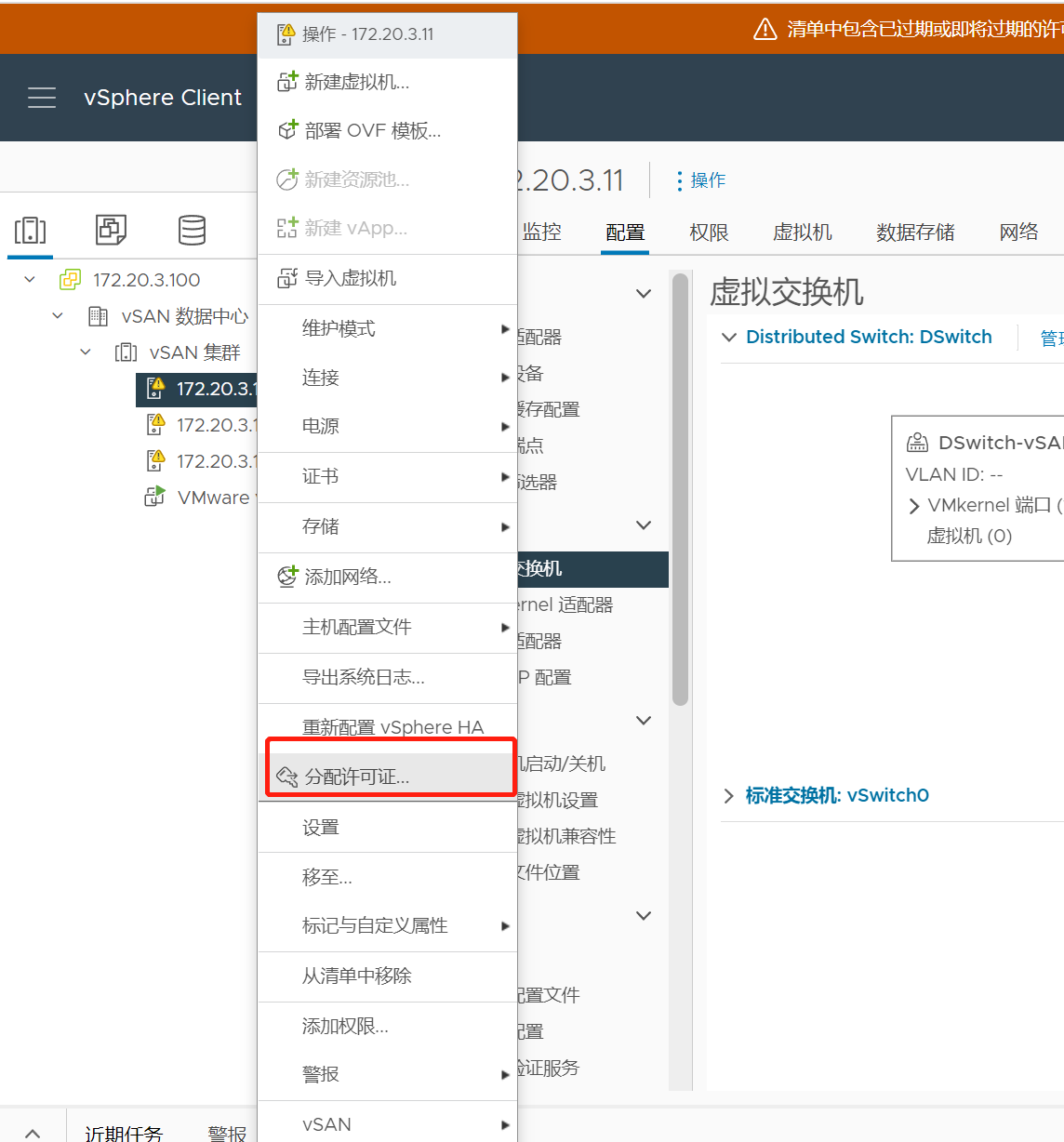
Task: Open the 证书 submenu
Action: coord(388,476)
